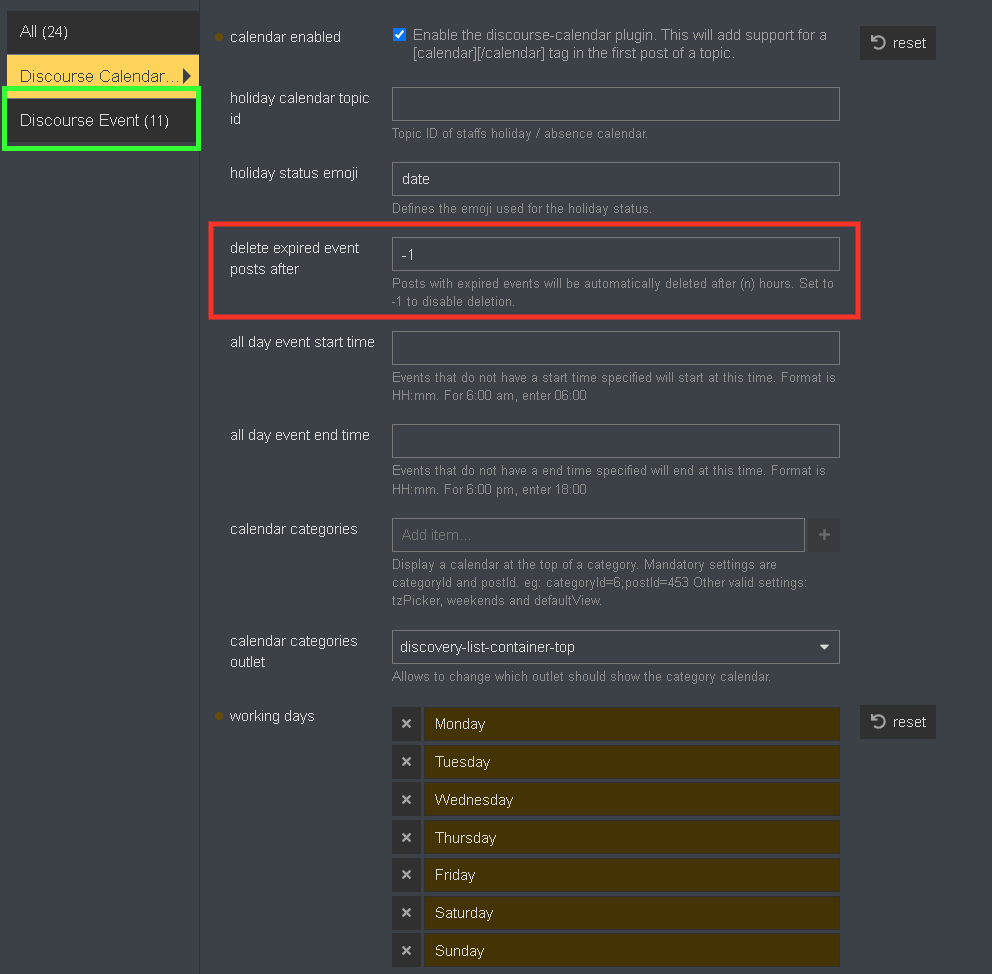This screenshot has height=974, width=992.
Task: Edit delete expired event posts after value
Action: pyautogui.click(x=616, y=254)
